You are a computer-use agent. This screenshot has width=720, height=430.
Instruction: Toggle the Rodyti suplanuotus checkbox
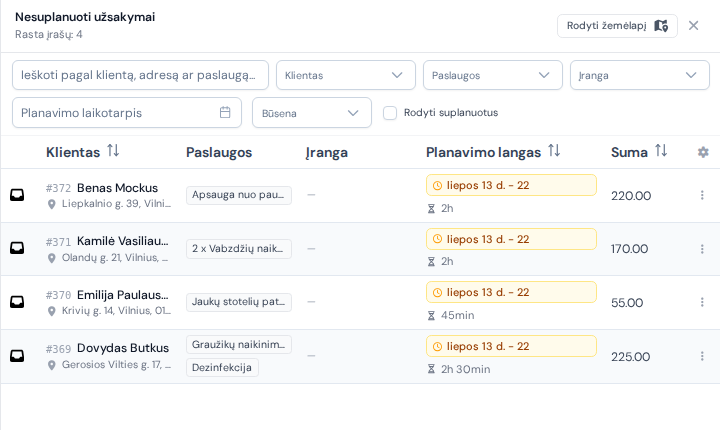coord(390,113)
